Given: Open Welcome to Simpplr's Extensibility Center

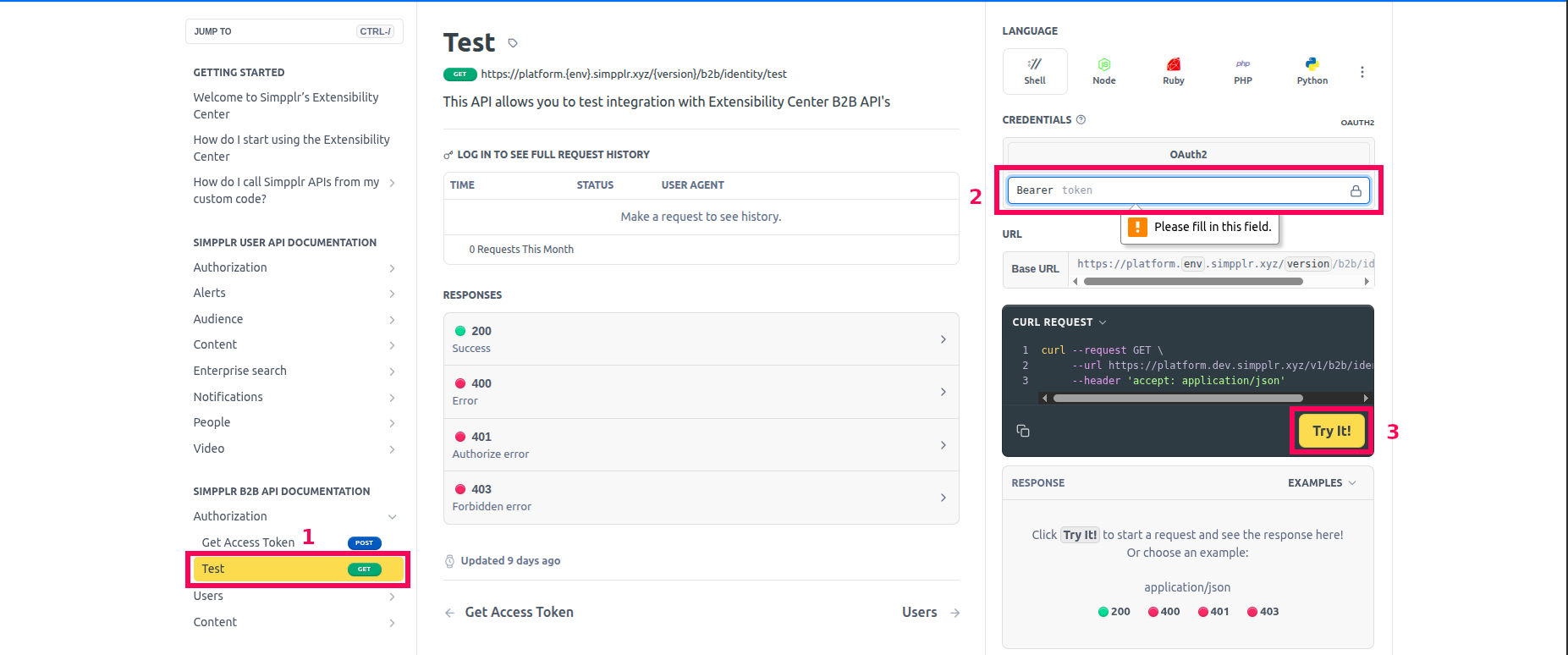Looking at the screenshot, I should pos(286,106).
